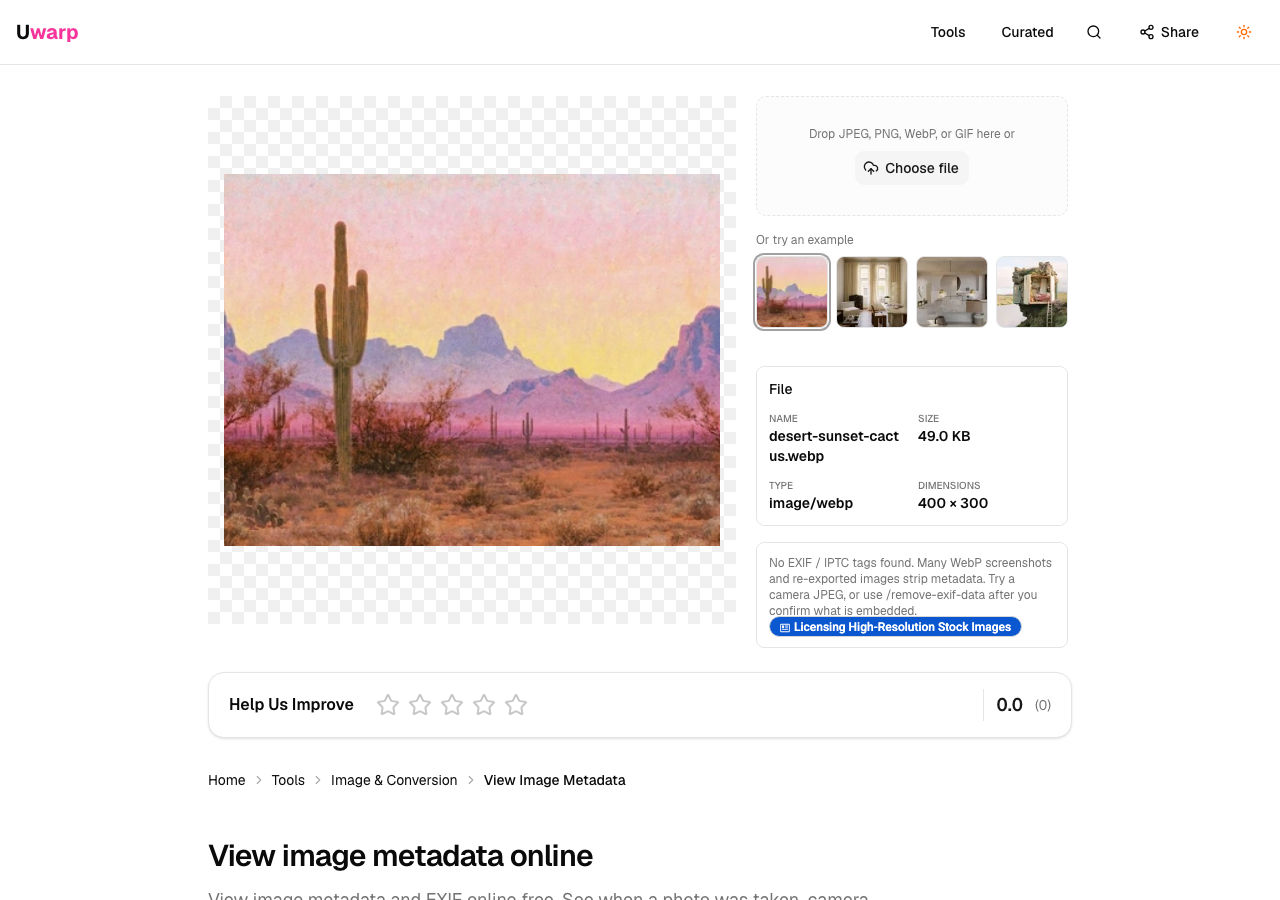Select the cliffside house example thumbnail
Screen dimensions: 1280x900
pyautogui.click(x=1032, y=292)
